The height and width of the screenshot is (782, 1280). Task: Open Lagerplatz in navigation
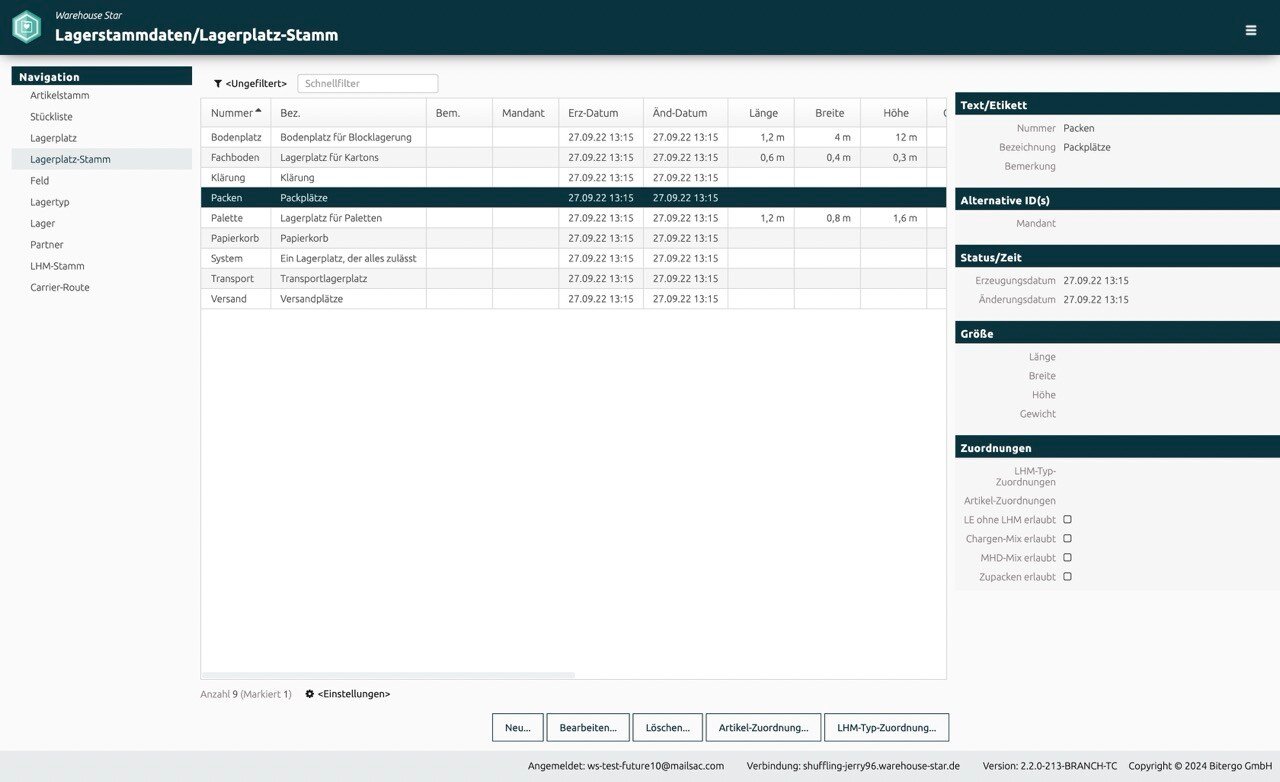[102, 138]
